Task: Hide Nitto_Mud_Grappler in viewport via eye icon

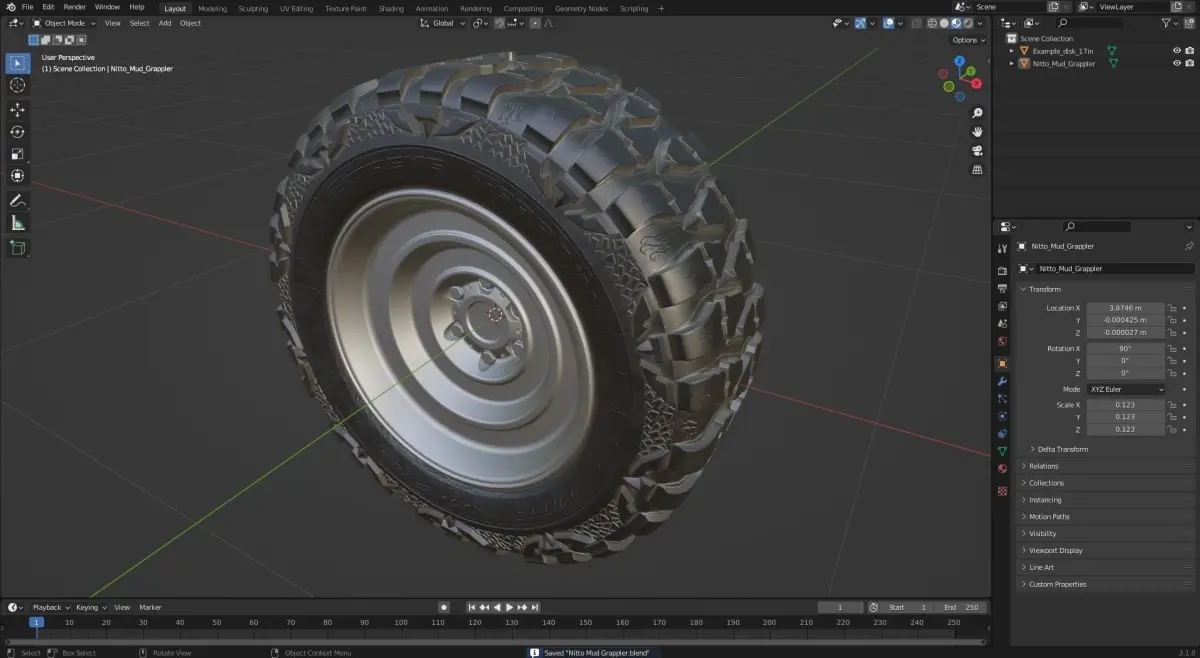Action: 1177,63
